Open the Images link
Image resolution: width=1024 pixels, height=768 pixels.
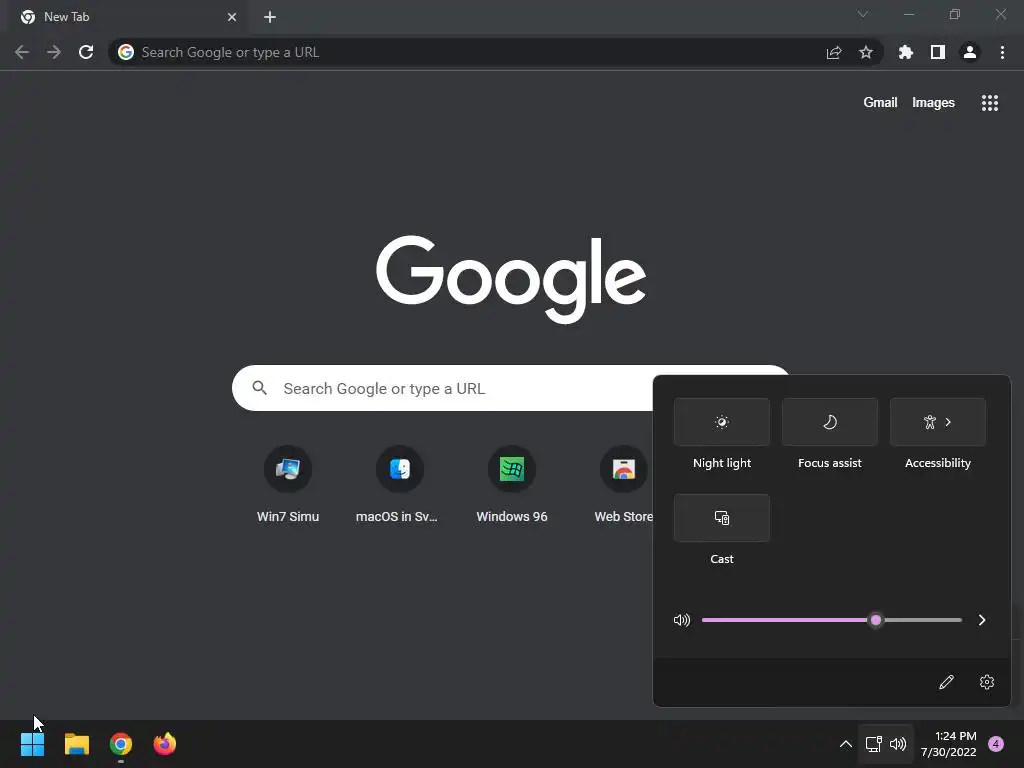click(x=933, y=103)
